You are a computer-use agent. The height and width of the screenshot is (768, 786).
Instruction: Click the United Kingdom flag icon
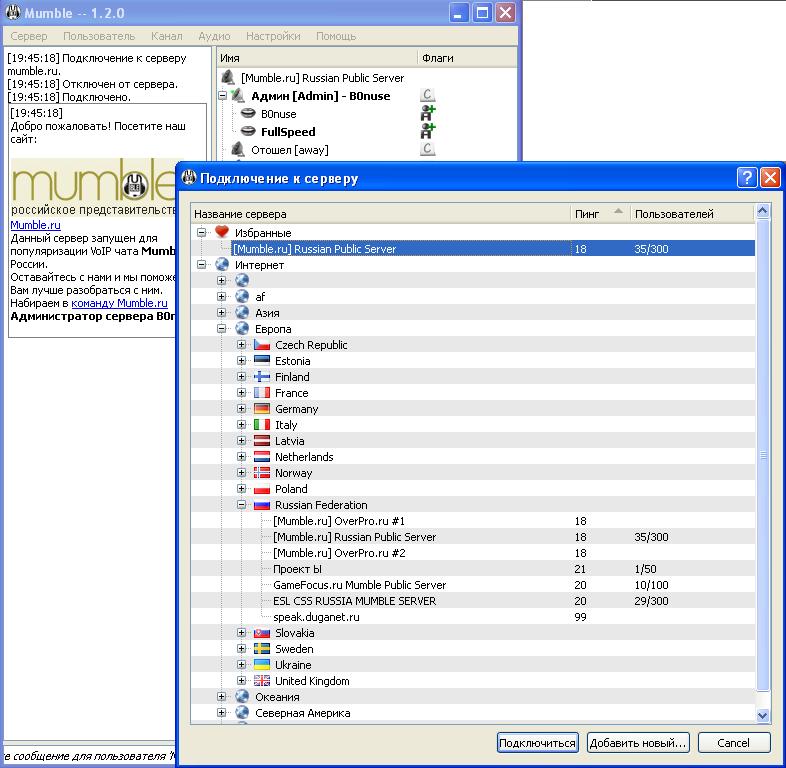point(262,681)
